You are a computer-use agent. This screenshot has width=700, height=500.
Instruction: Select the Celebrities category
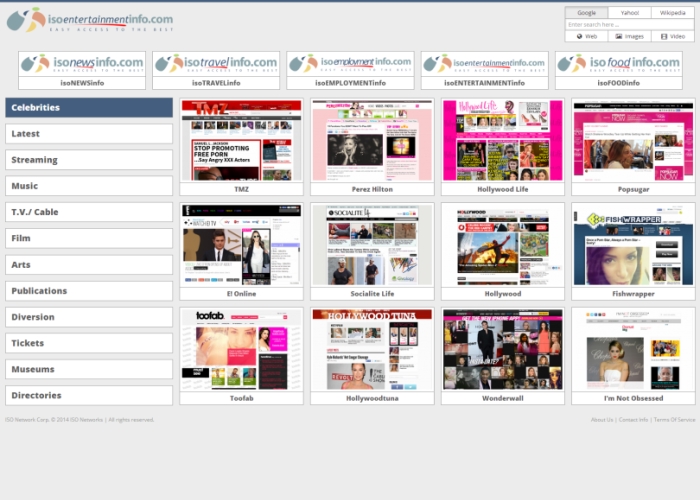[x=89, y=108]
